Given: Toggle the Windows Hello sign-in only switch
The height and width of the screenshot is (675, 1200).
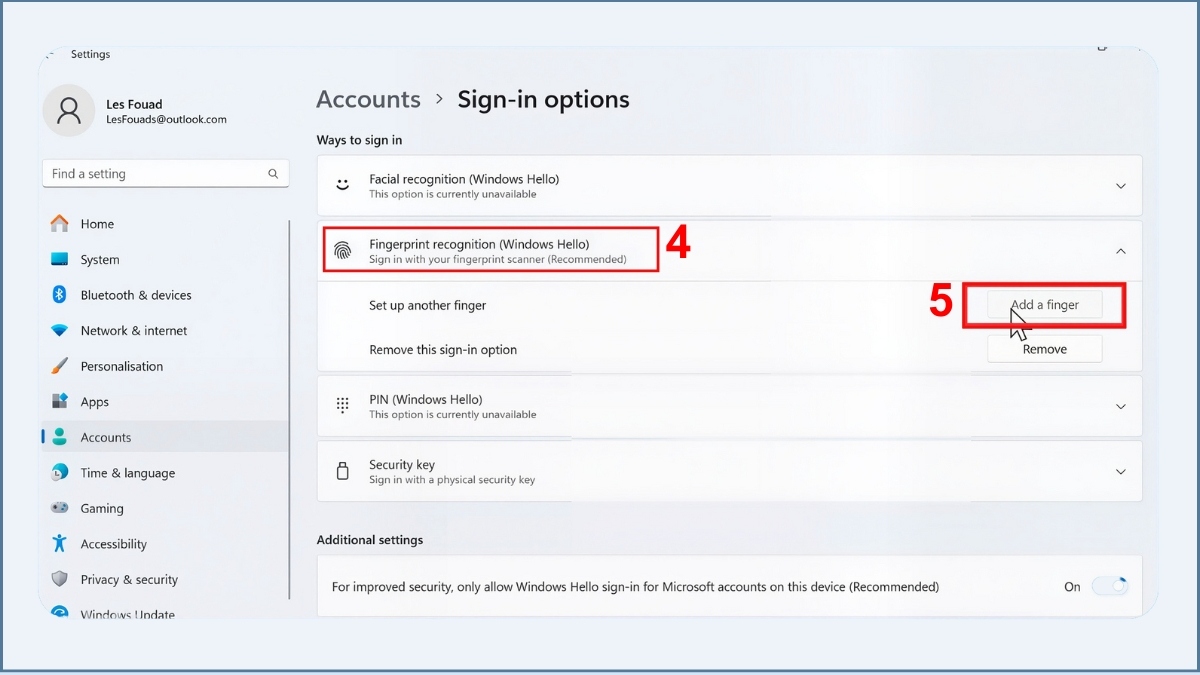Looking at the screenshot, I should (1109, 587).
